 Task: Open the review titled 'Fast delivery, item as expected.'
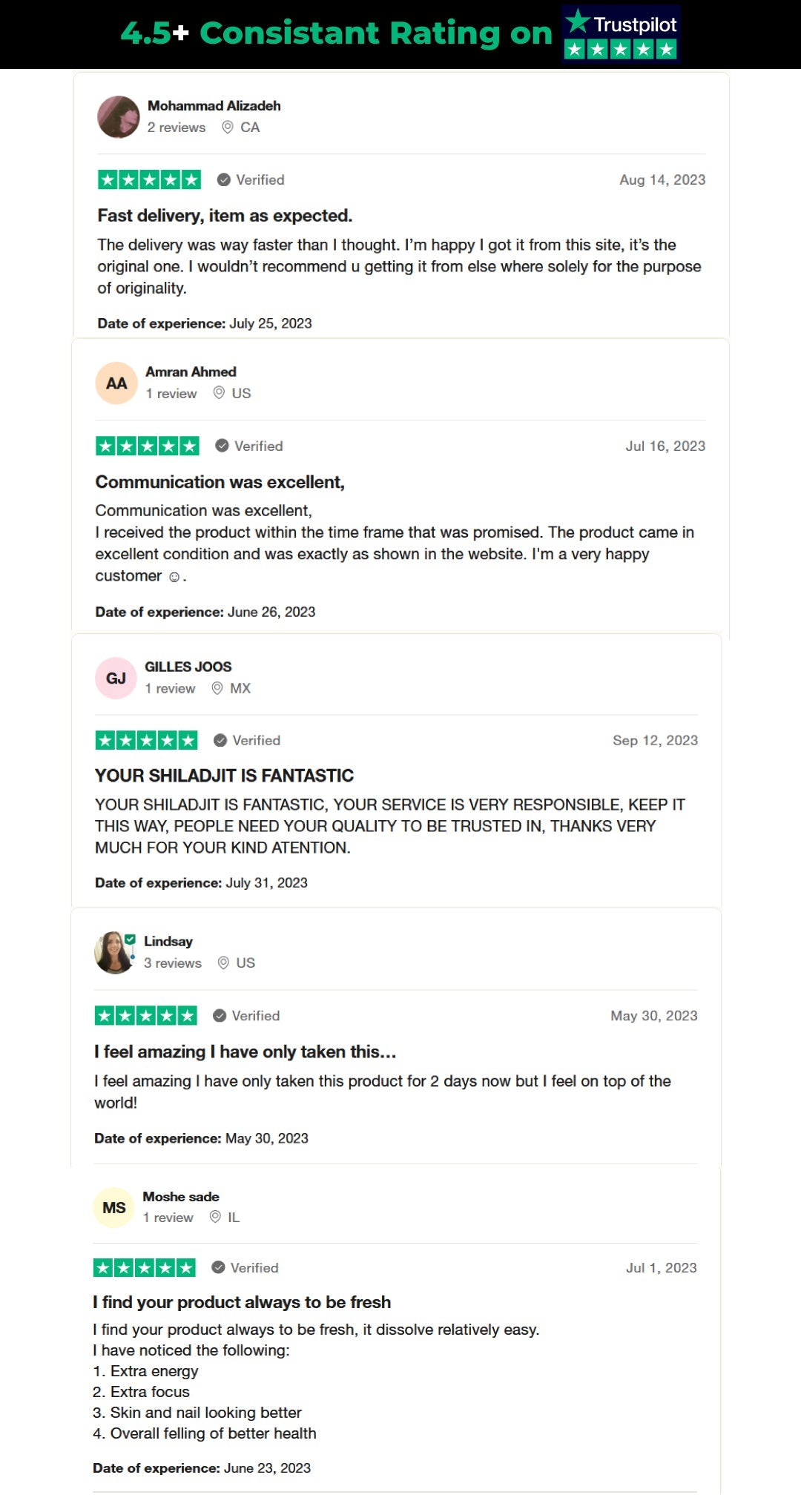225,216
